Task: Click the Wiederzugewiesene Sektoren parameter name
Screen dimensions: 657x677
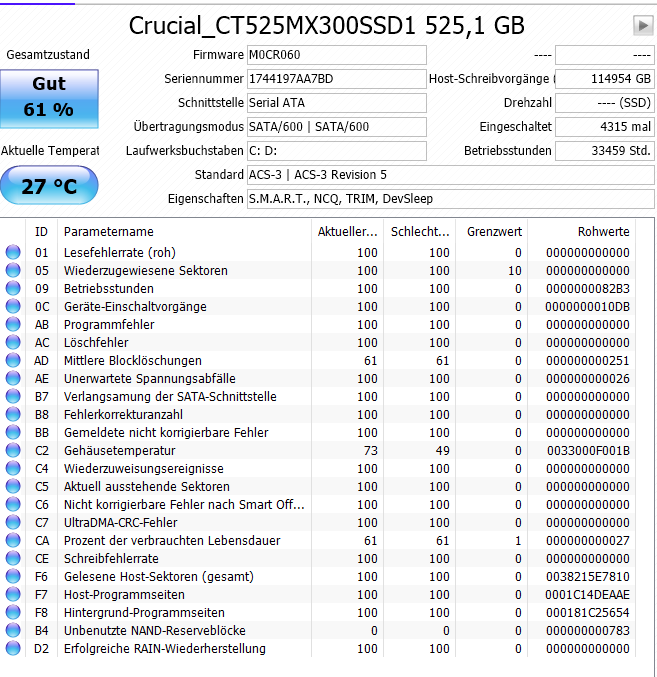Action: (145, 271)
